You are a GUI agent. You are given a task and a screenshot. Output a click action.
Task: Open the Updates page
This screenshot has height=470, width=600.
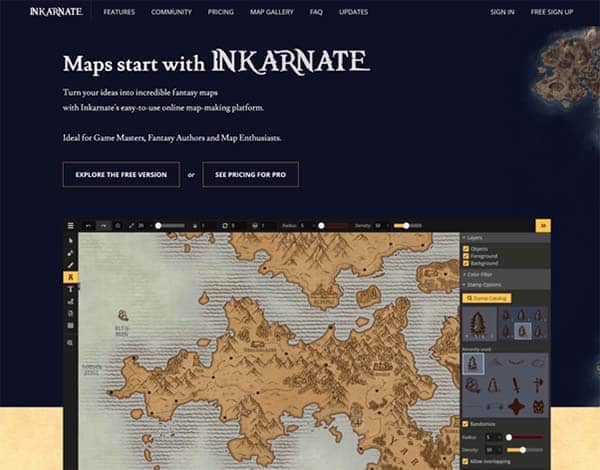pos(353,12)
